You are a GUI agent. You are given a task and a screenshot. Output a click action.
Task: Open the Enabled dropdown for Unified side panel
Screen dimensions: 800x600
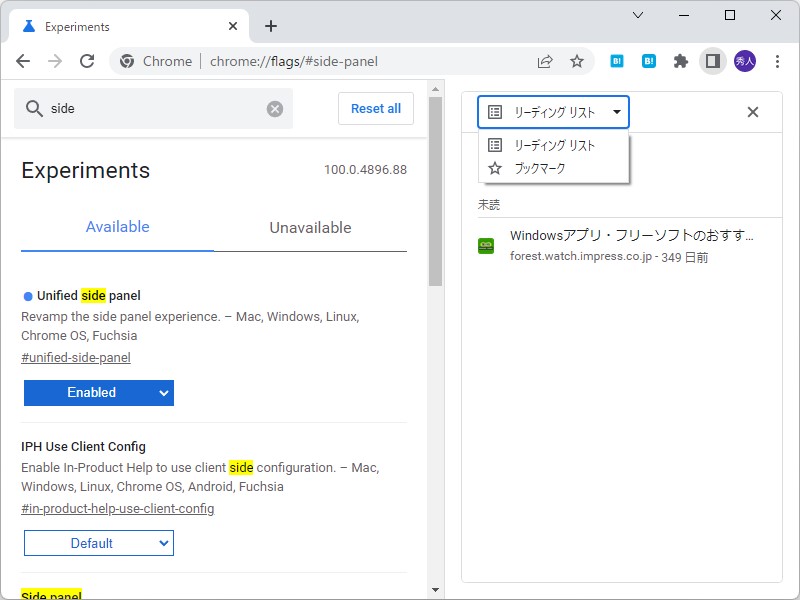point(98,393)
